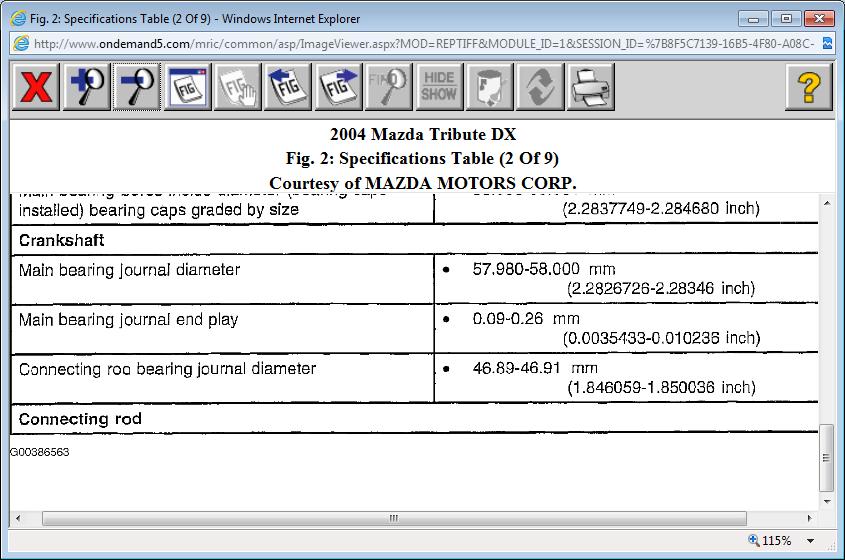
Task: Click the 115% zoom magnifier in status bar
Action: pos(754,540)
